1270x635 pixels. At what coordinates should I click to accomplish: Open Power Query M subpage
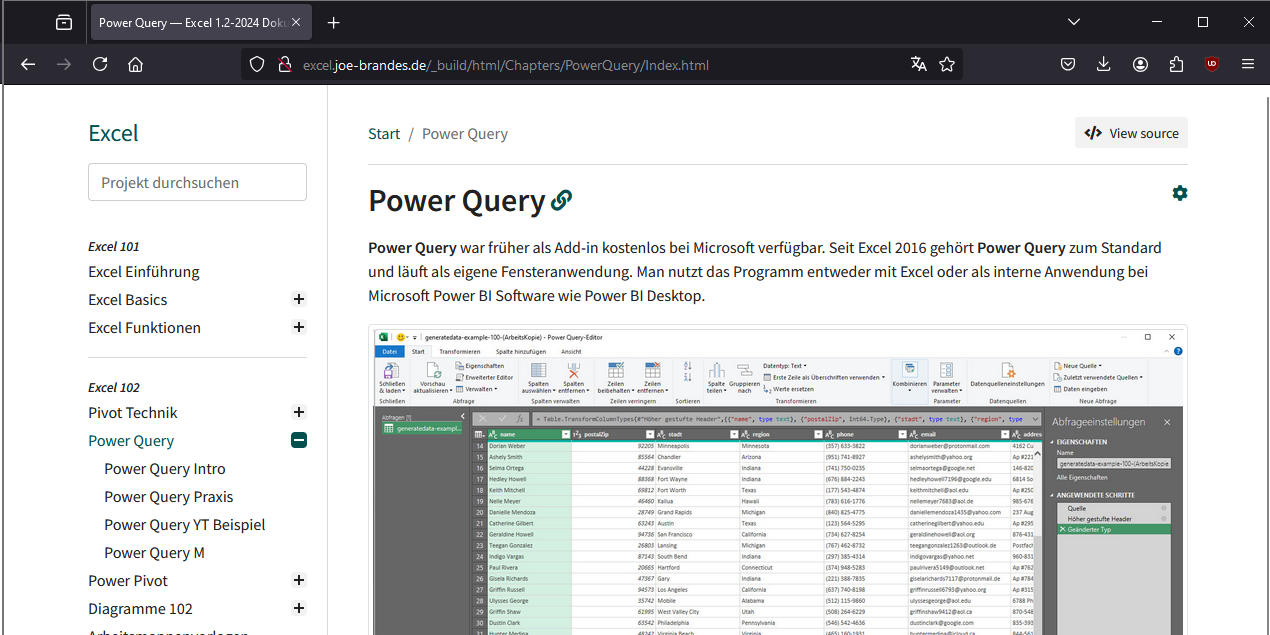click(x=154, y=553)
